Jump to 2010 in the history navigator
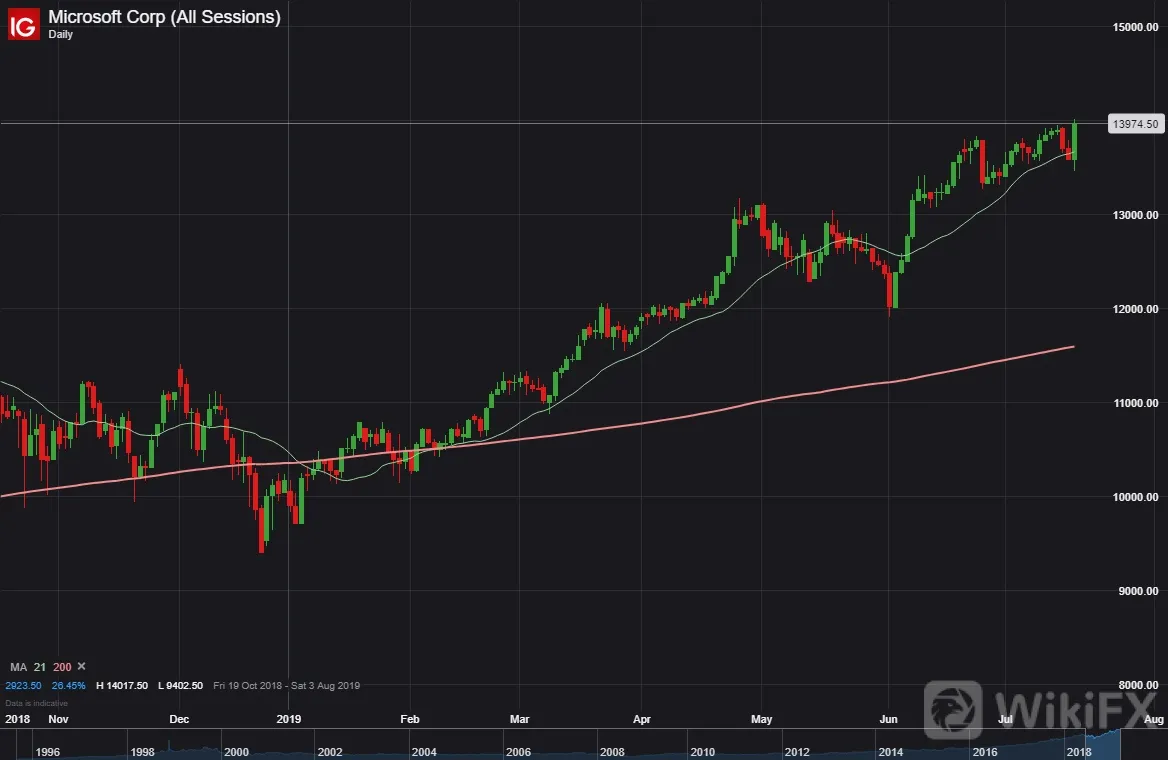This screenshot has width=1168, height=760. 702,752
